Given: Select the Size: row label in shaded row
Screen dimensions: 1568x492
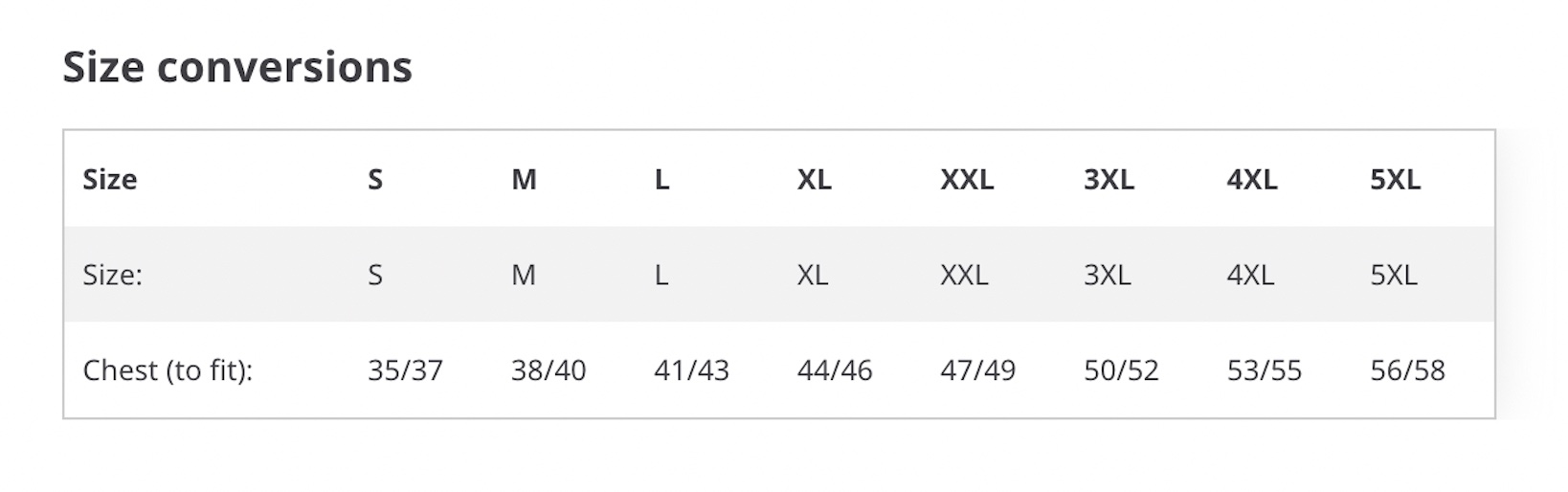Looking at the screenshot, I should click(113, 276).
